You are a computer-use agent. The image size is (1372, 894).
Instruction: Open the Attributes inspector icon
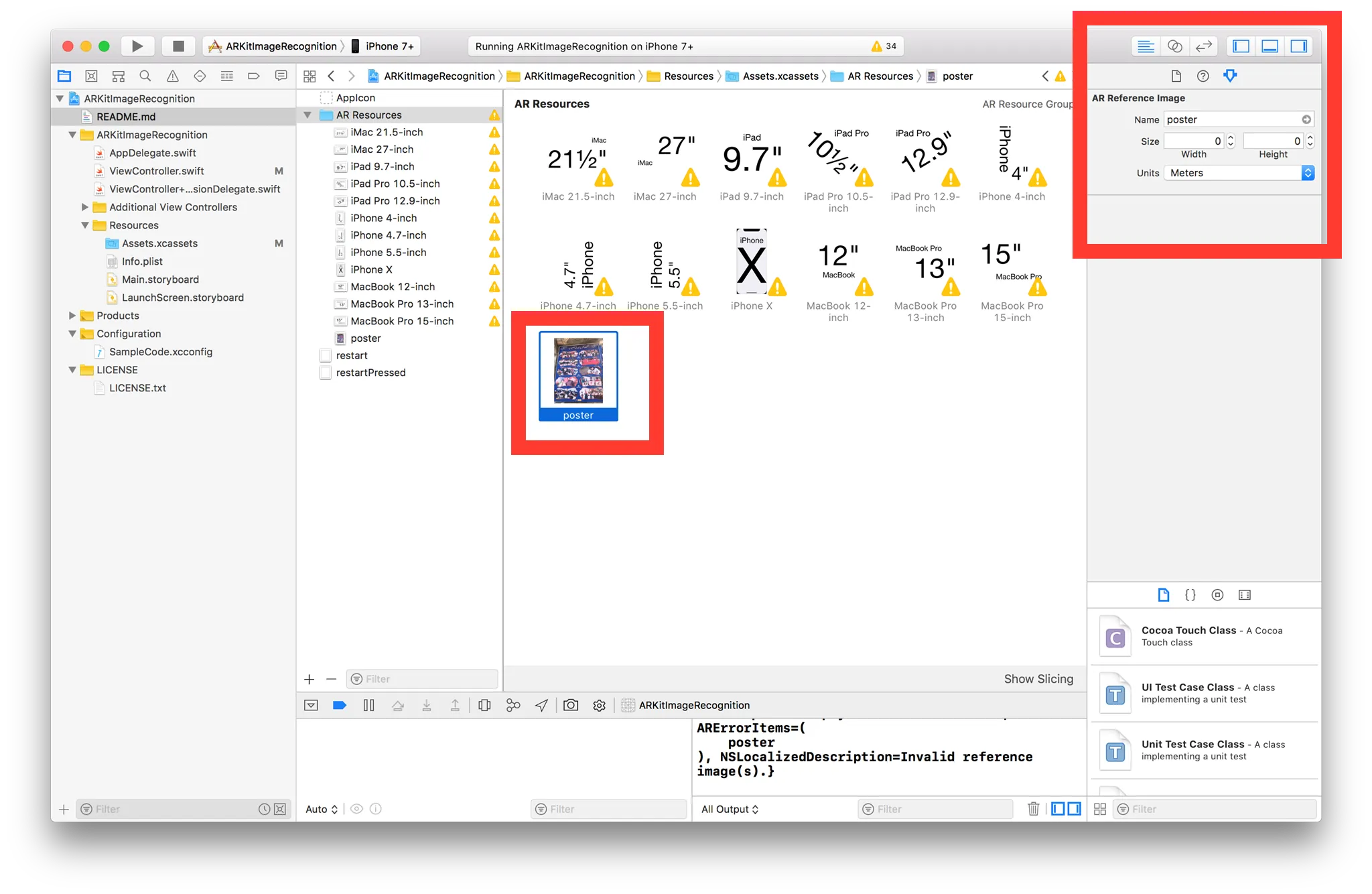[x=1230, y=76]
